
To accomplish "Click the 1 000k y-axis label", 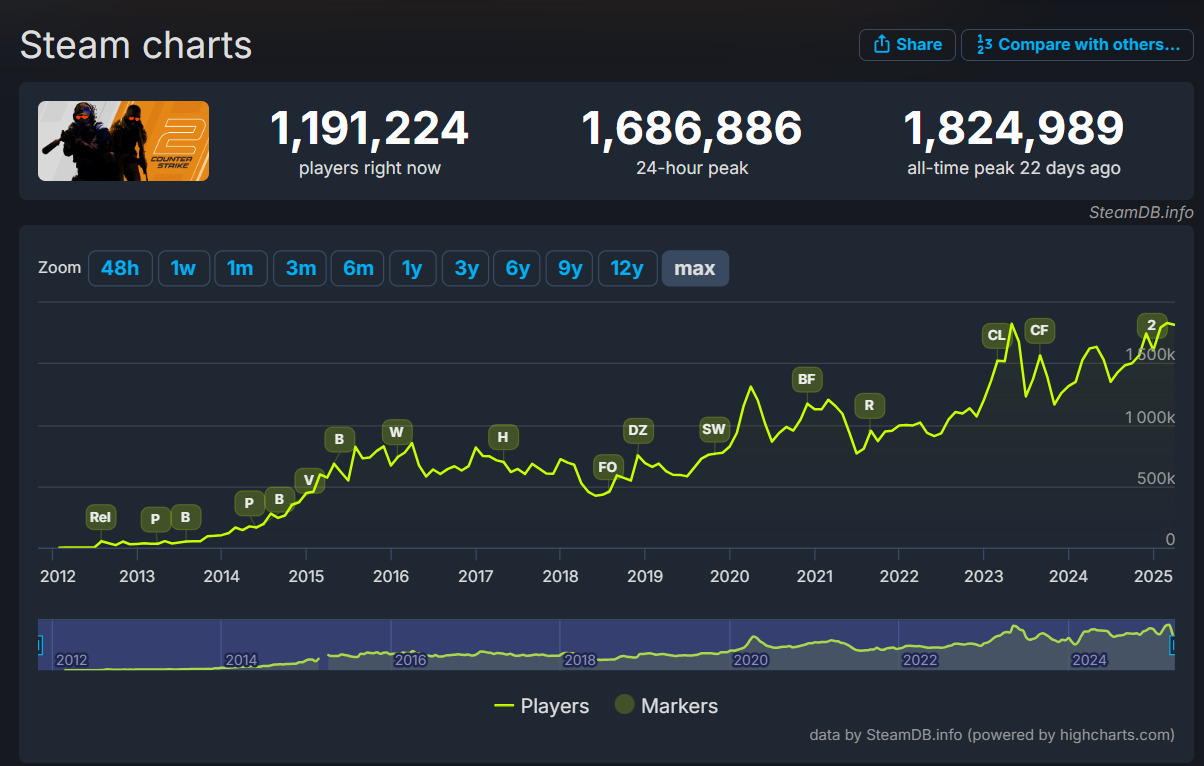I will click(x=1149, y=417).
